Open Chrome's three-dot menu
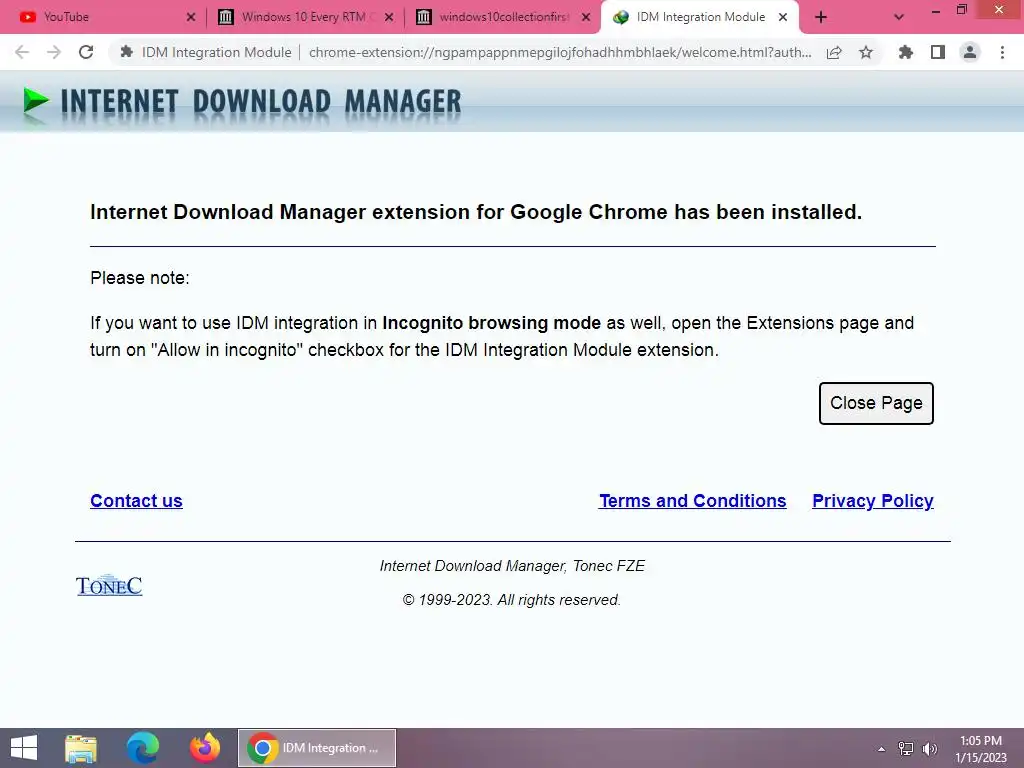The image size is (1024, 768). click(1002, 52)
